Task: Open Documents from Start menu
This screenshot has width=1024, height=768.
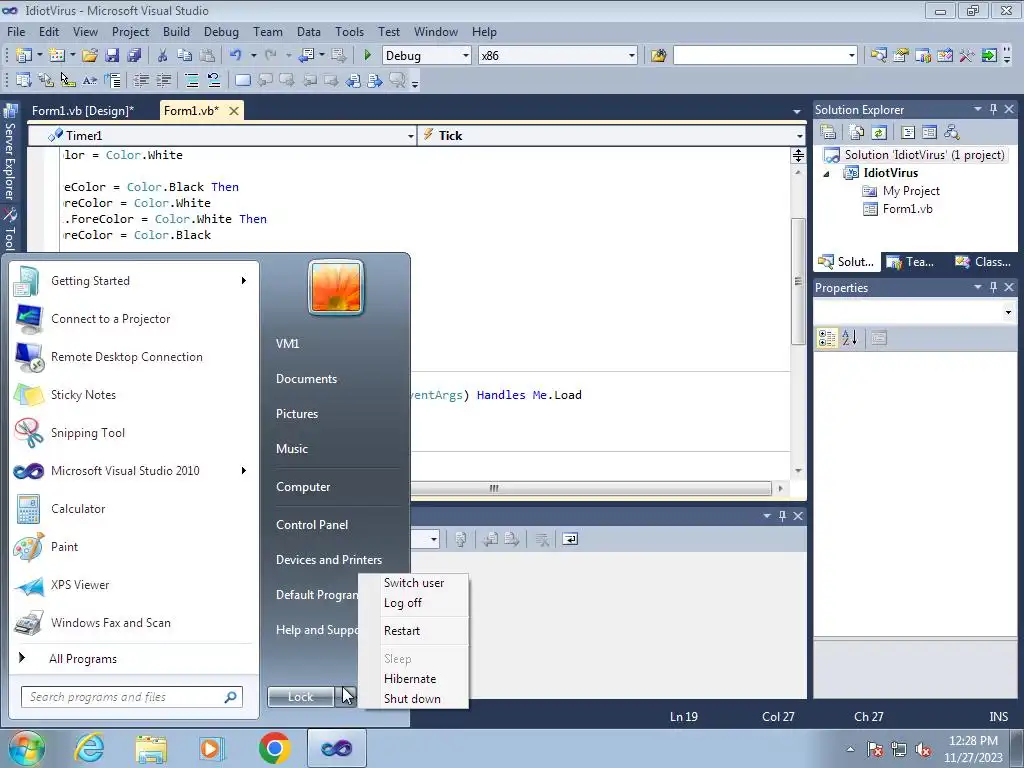Action: click(306, 379)
